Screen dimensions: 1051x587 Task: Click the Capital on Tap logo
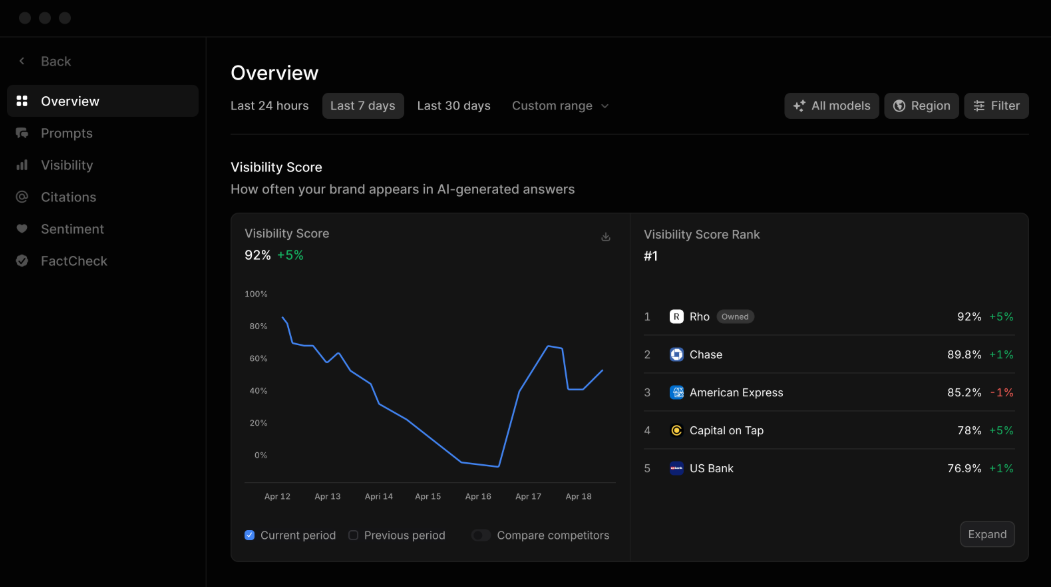[x=676, y=430]
